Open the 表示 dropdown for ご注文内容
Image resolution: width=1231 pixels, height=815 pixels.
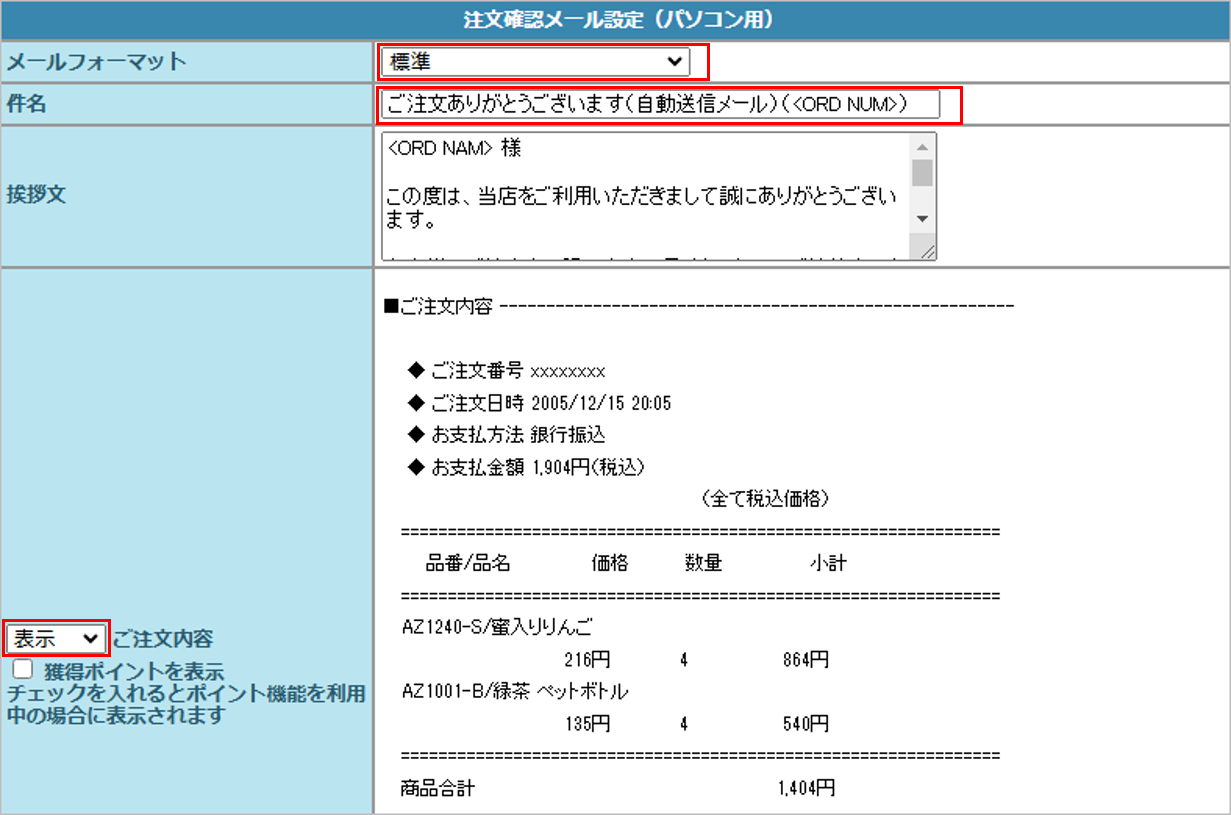56,638
